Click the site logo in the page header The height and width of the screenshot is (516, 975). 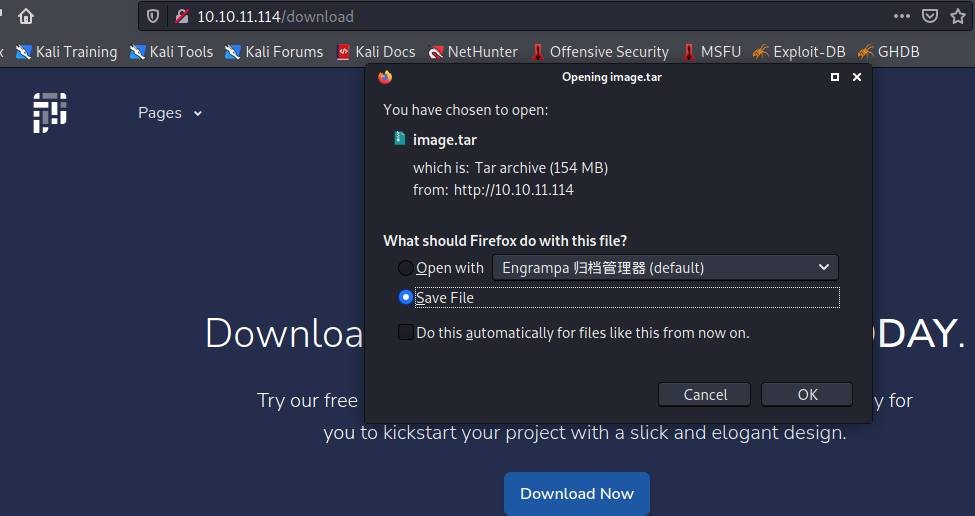pyautogui.click(x=49, y=113)
